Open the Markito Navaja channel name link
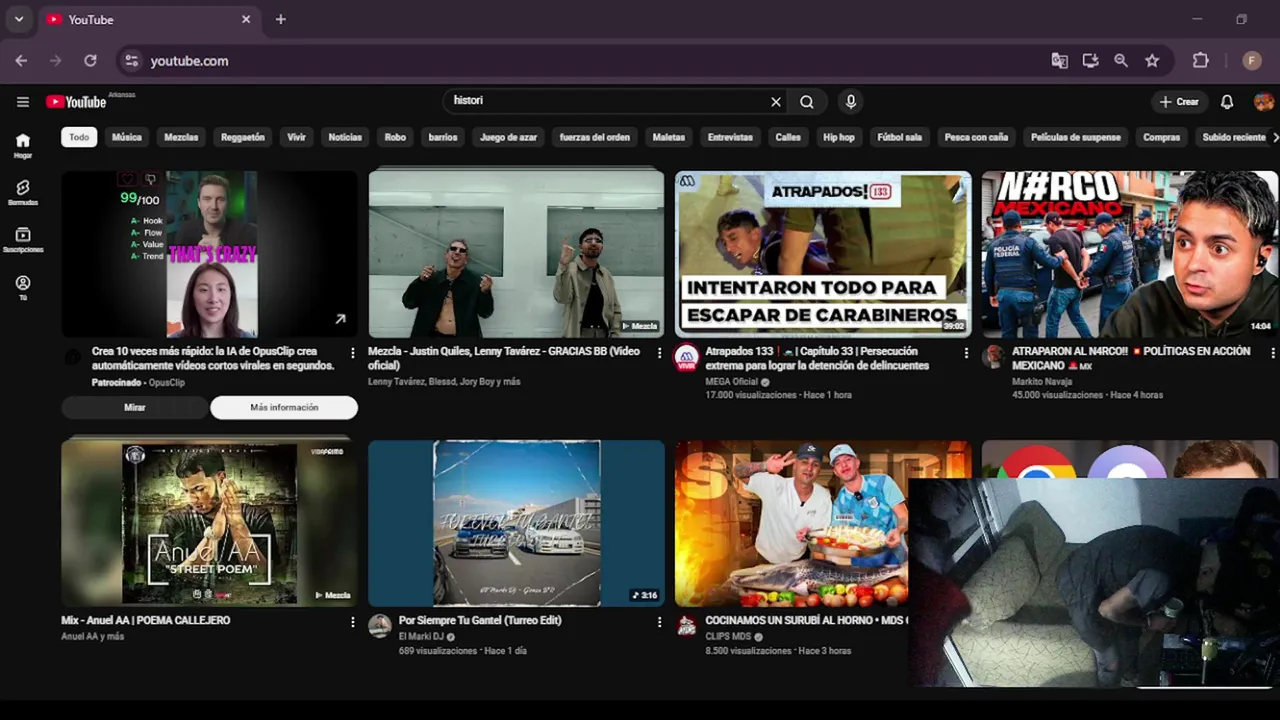This screenshot has width=1280, height=720. pos(1042,381)
